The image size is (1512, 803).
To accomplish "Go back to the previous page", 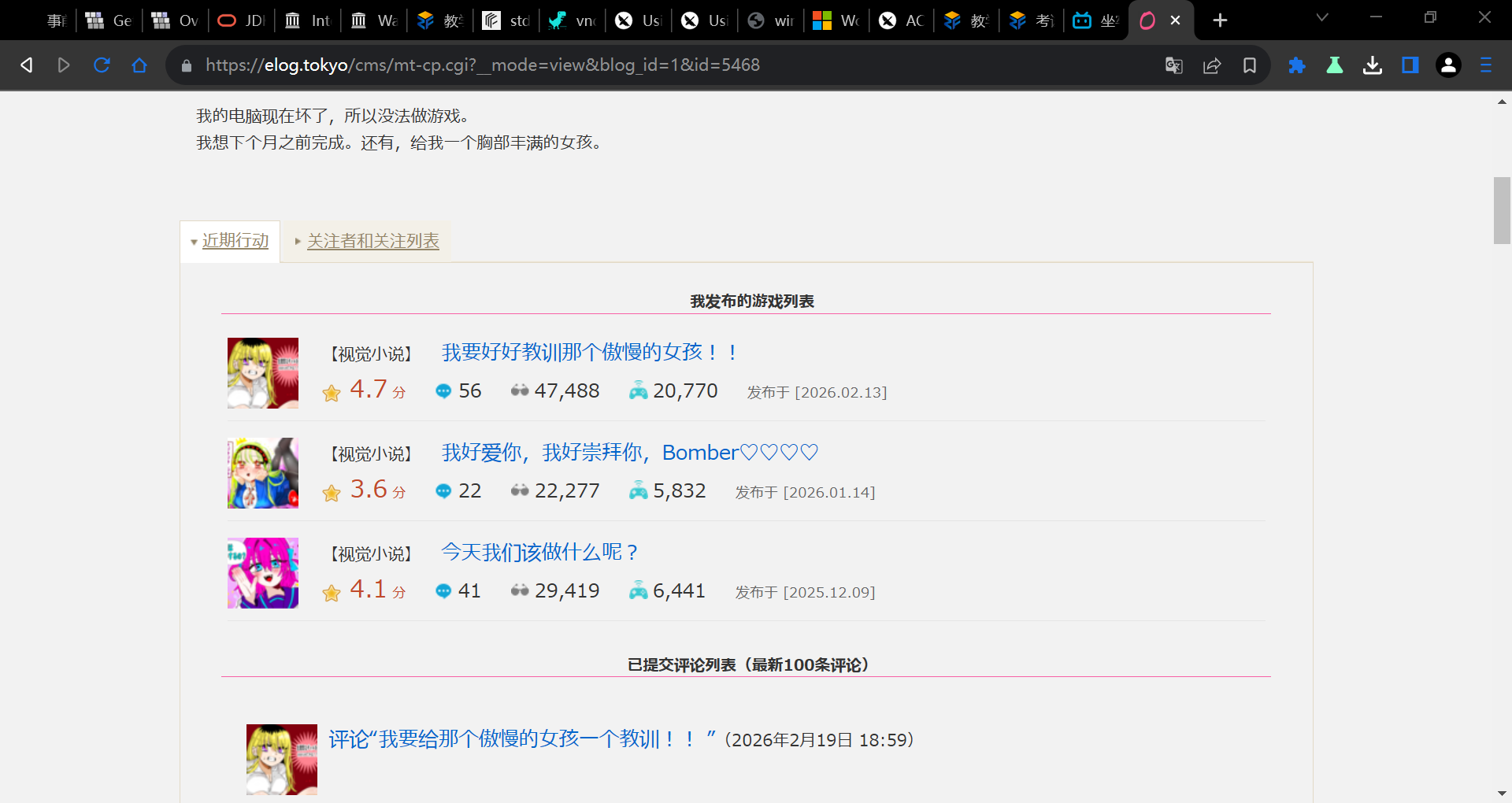I will (x=27, y=65).
